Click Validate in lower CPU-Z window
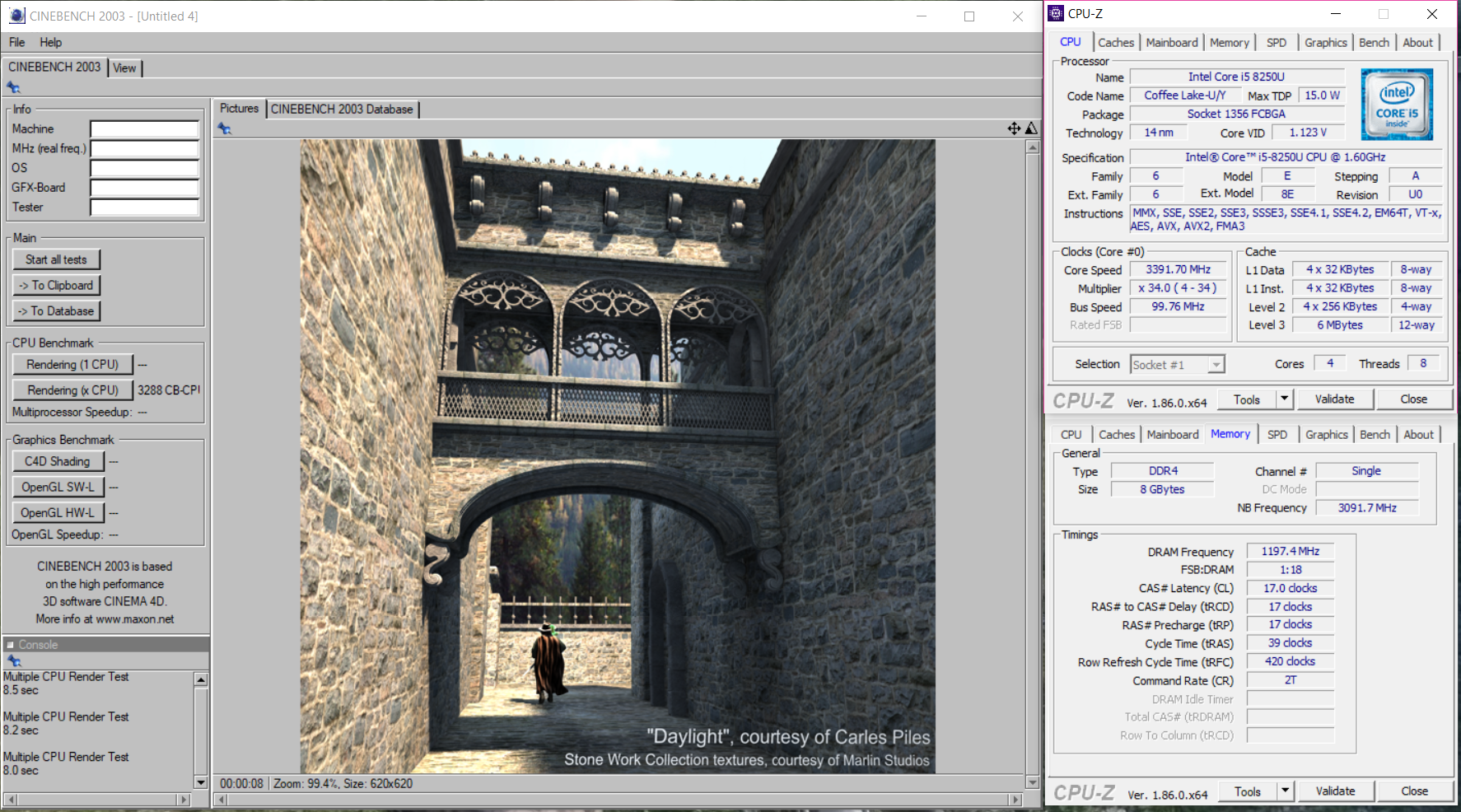 point(1336,791)
